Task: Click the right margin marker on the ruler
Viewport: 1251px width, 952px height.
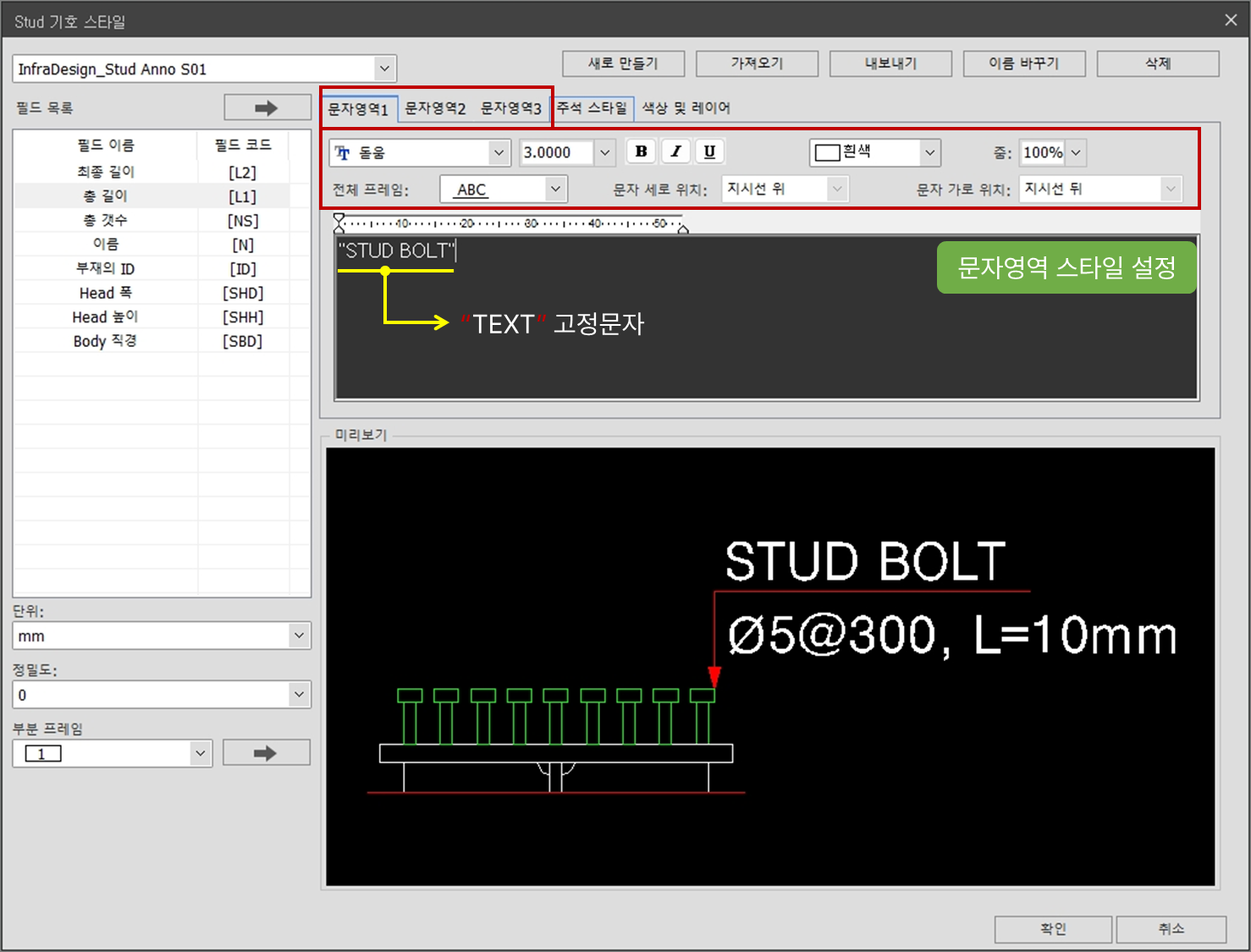Action: click(x=683, y=228)
